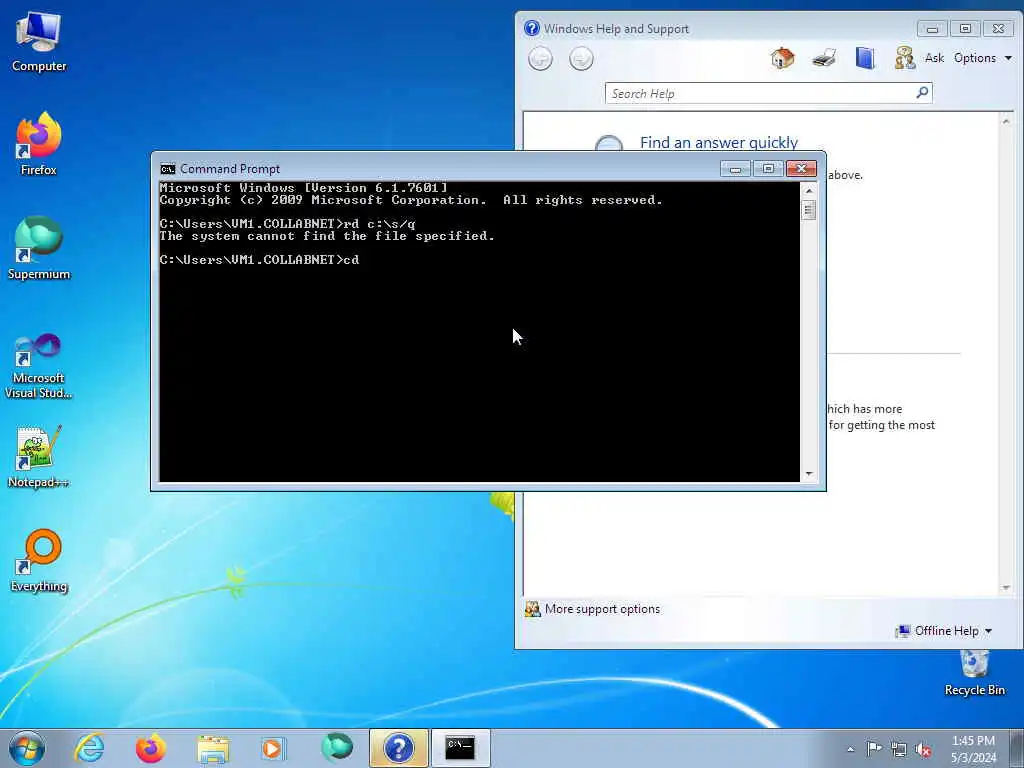
Task: Open the clock showing 1:45 PM
Action: pyautogui.click(x=973, y=748)
